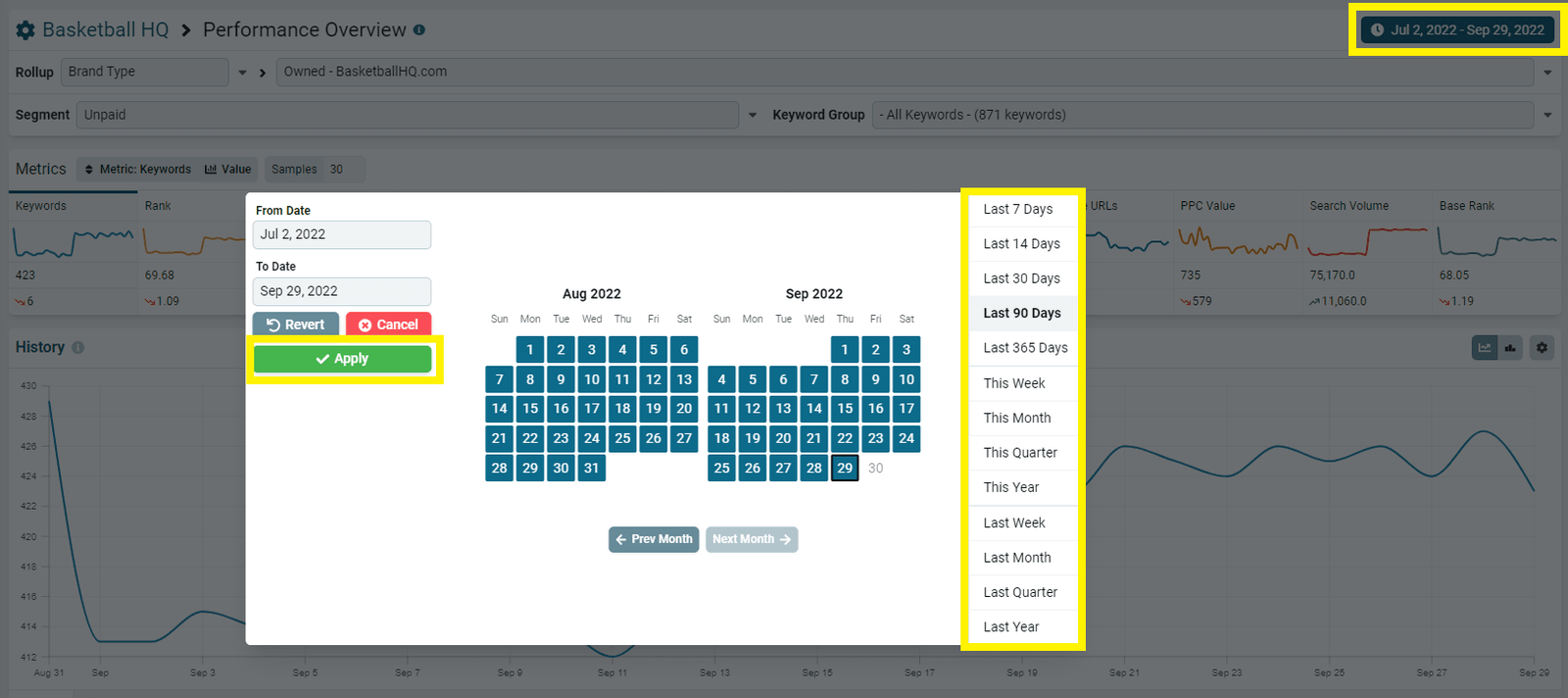Open the Performance Overview info icon
This screenshot has height=698, width=1568.
[x=419, y=29]
